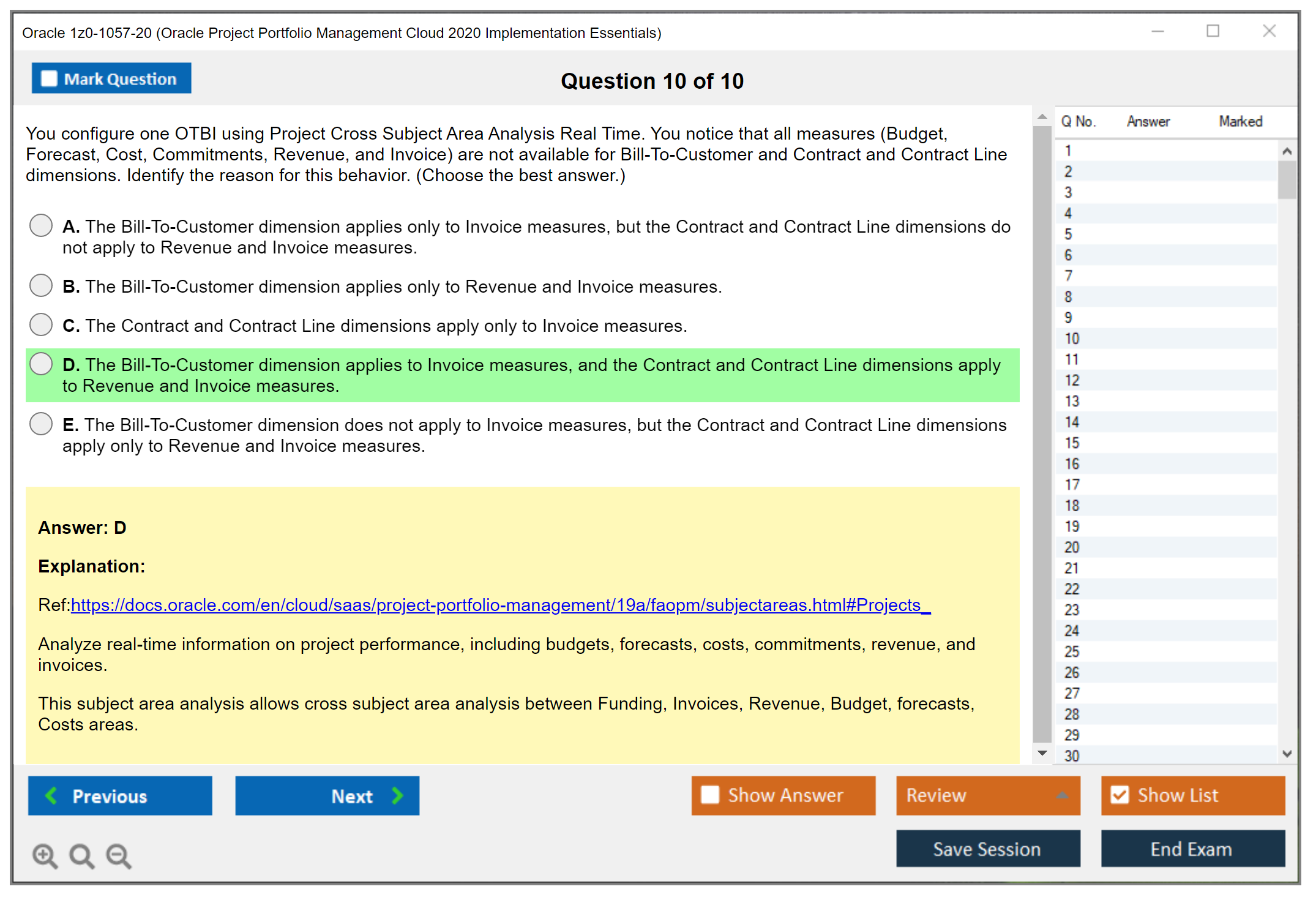
Task: Click the green left arrow on Previous
Action: [51, 795]
